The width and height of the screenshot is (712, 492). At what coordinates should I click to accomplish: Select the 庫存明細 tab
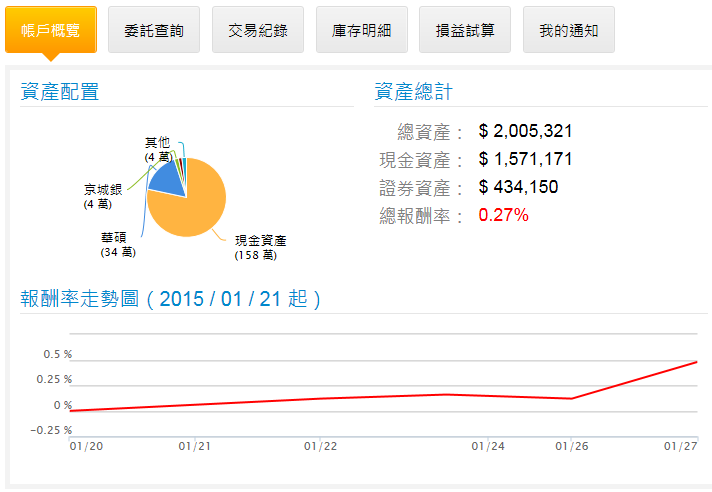coord(361,30)
